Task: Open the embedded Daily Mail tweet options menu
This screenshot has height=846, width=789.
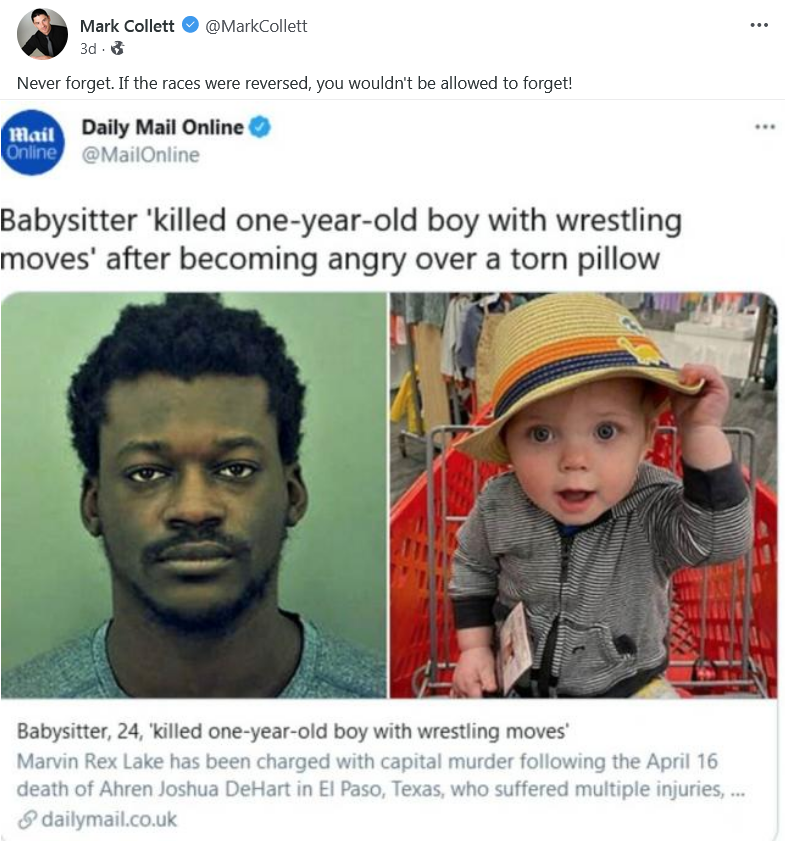Action: pos(765,127)
